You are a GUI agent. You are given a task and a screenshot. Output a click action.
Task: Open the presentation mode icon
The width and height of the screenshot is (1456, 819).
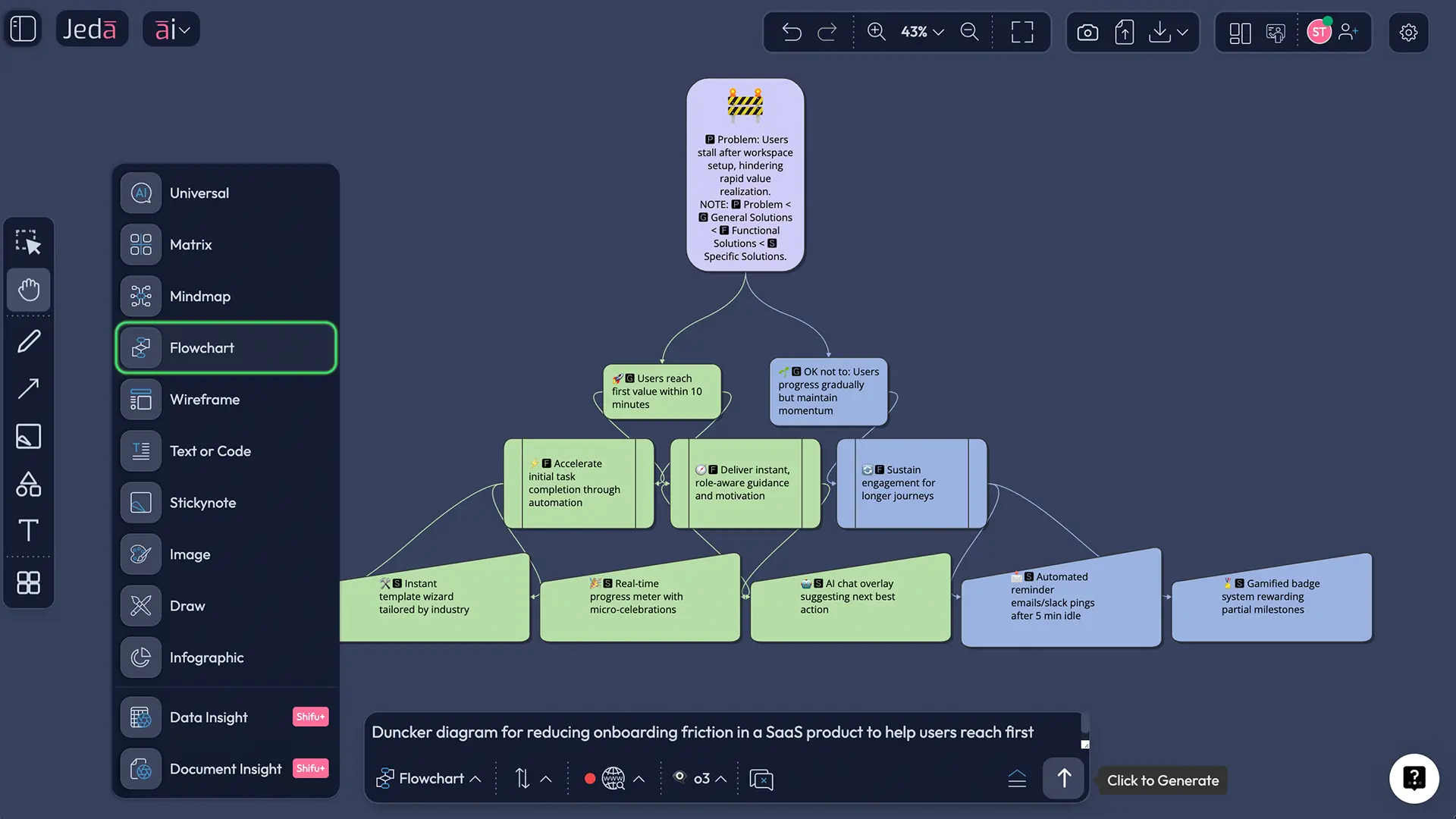[1276, 32]
